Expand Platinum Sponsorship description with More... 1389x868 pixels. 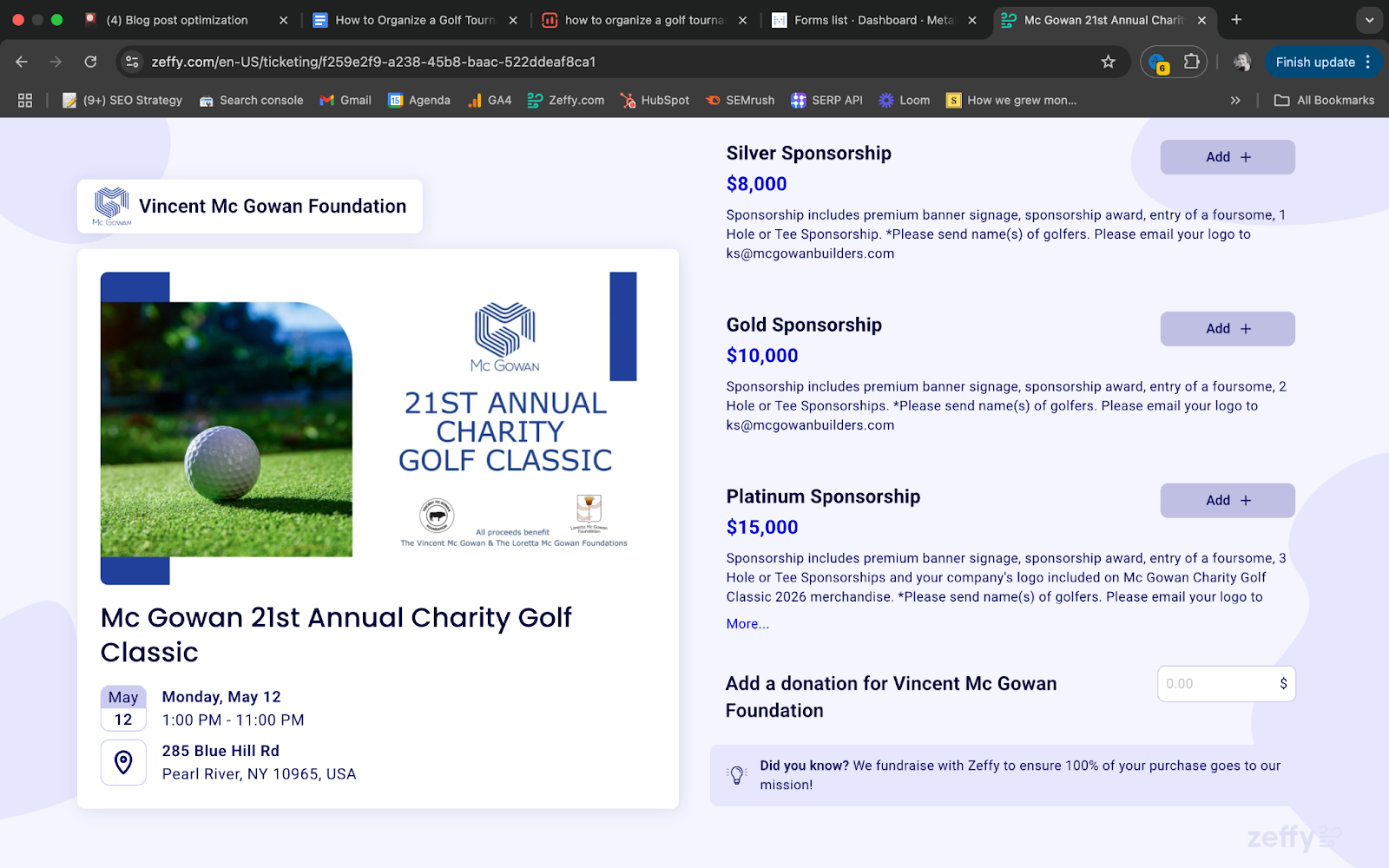pyautogui.click(x=747, y=624)
